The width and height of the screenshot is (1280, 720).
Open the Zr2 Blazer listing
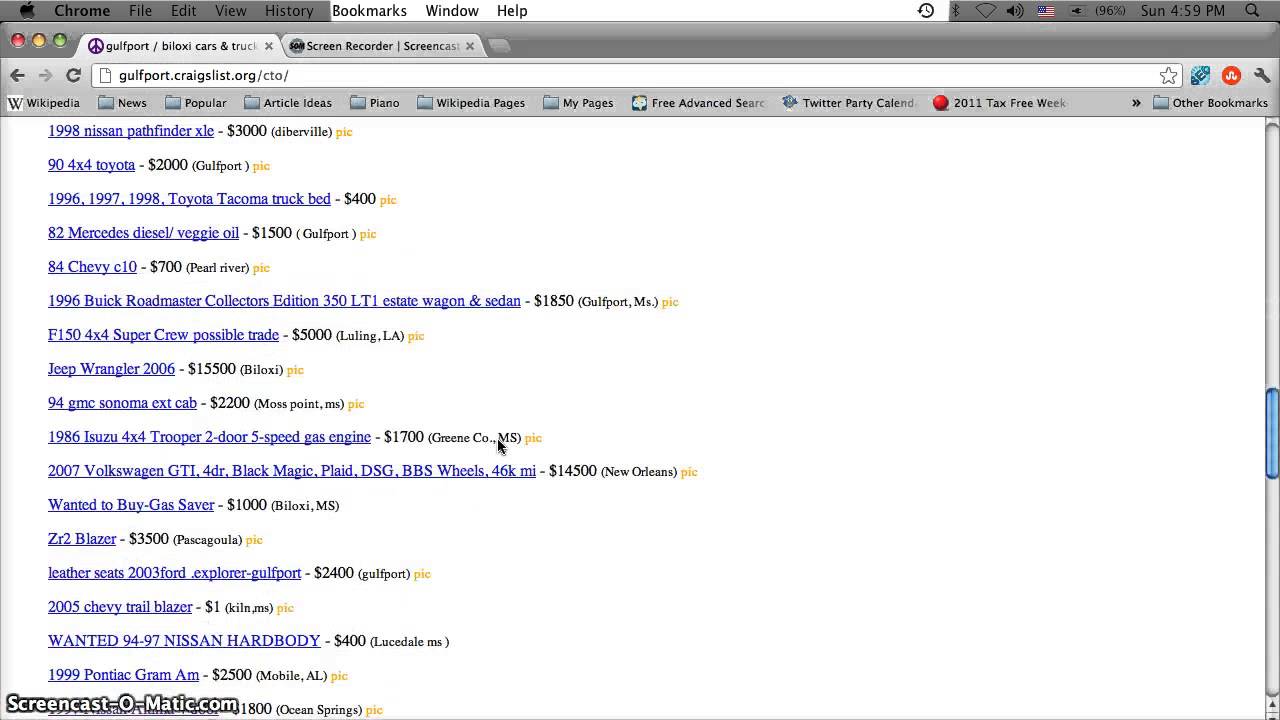point(82,539)
